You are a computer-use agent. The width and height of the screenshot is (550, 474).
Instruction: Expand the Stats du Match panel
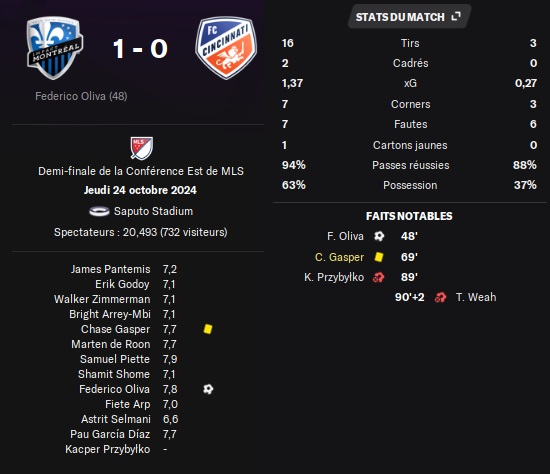pyautogui.click(x=456, y=16)
